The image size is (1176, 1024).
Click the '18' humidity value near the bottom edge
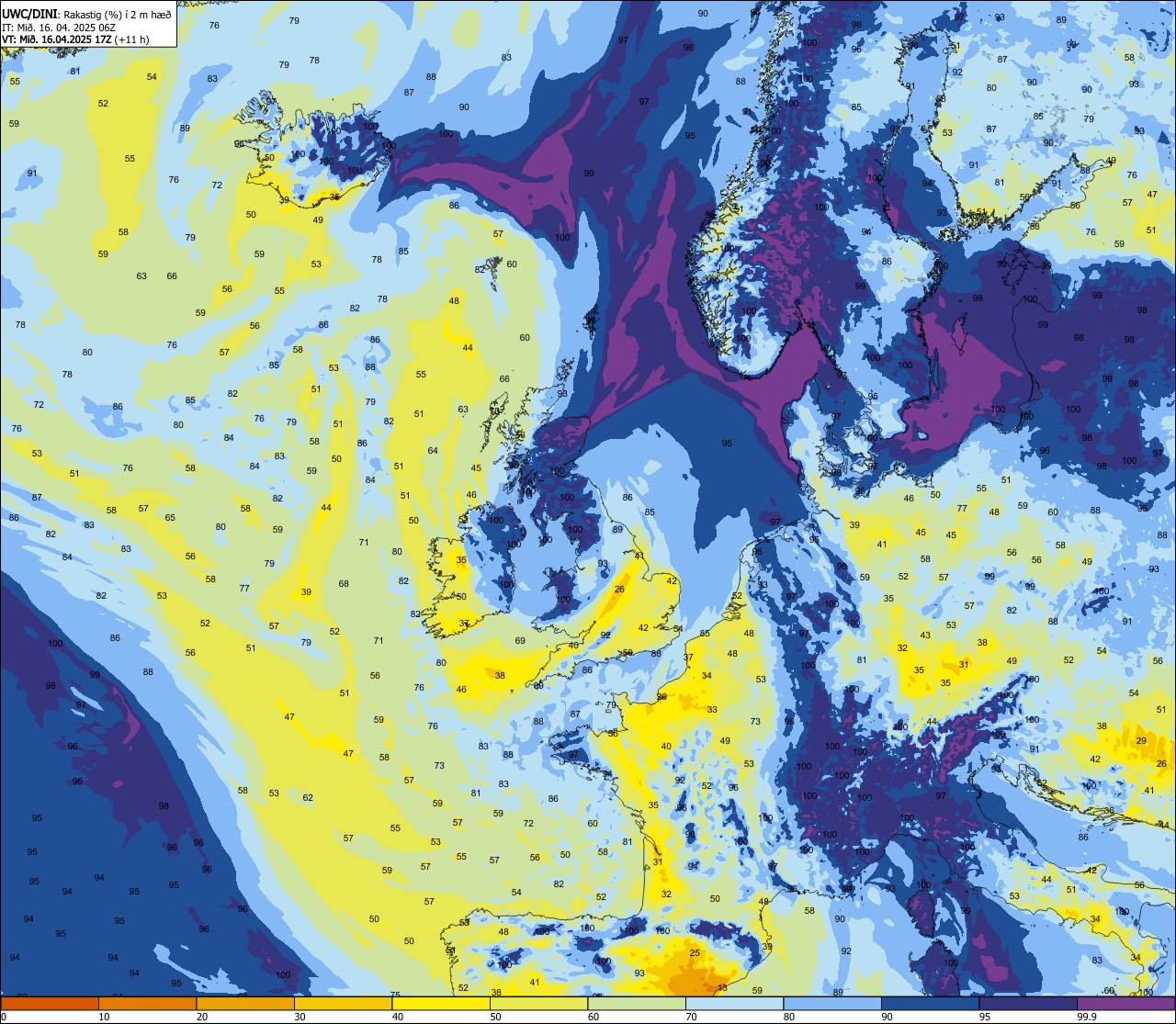722,988
